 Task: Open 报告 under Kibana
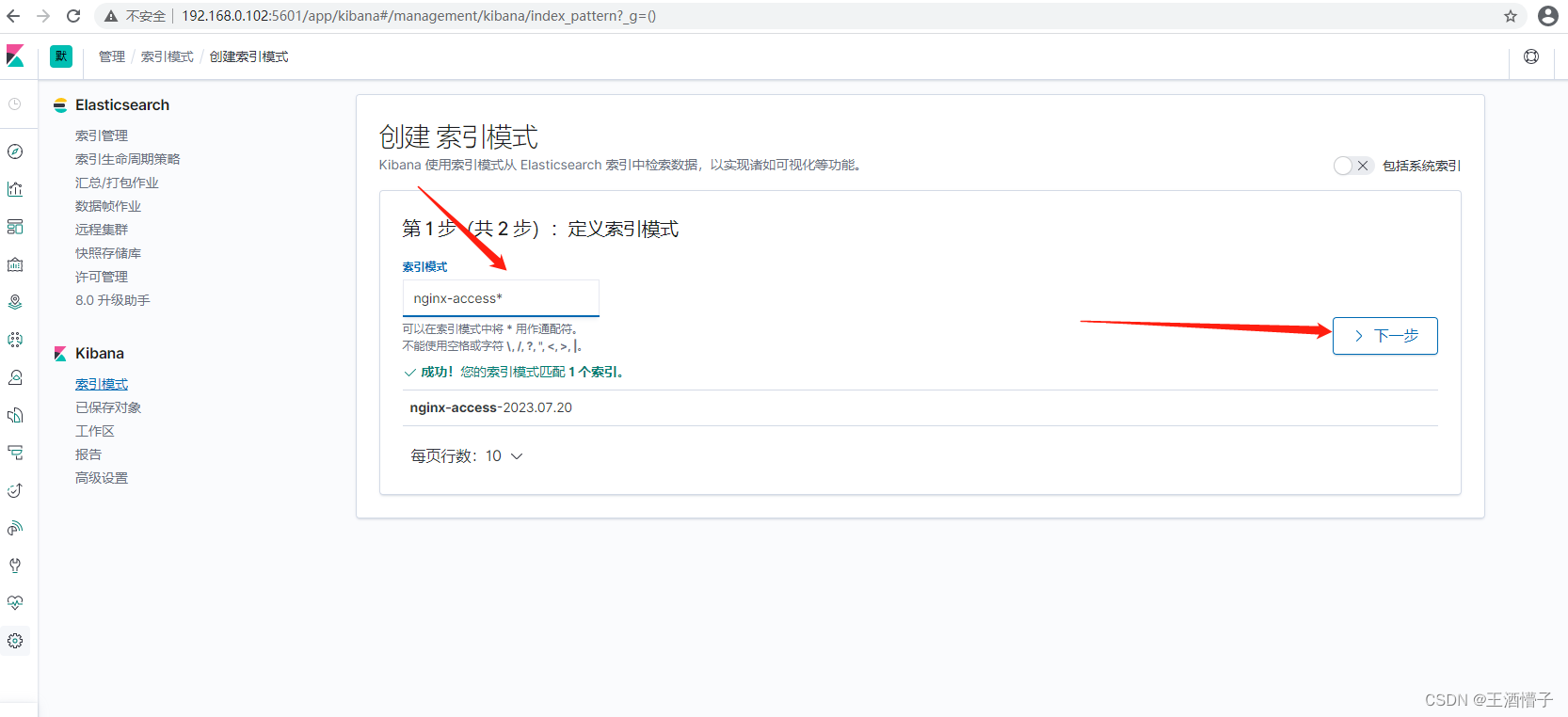(x=88, y=454)
